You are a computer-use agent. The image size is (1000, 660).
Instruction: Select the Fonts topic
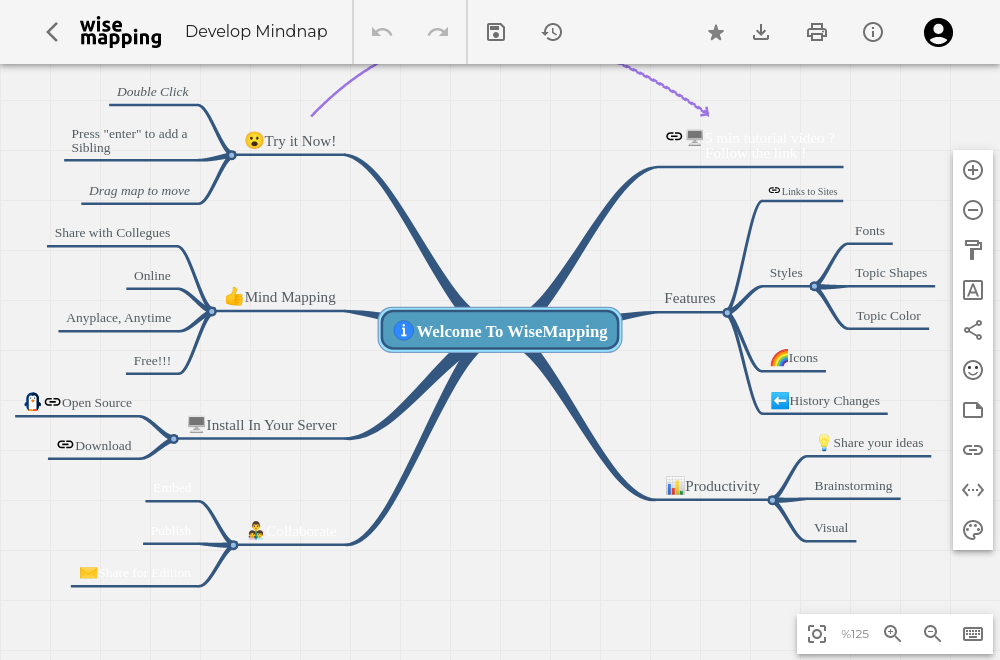[870, 231]
